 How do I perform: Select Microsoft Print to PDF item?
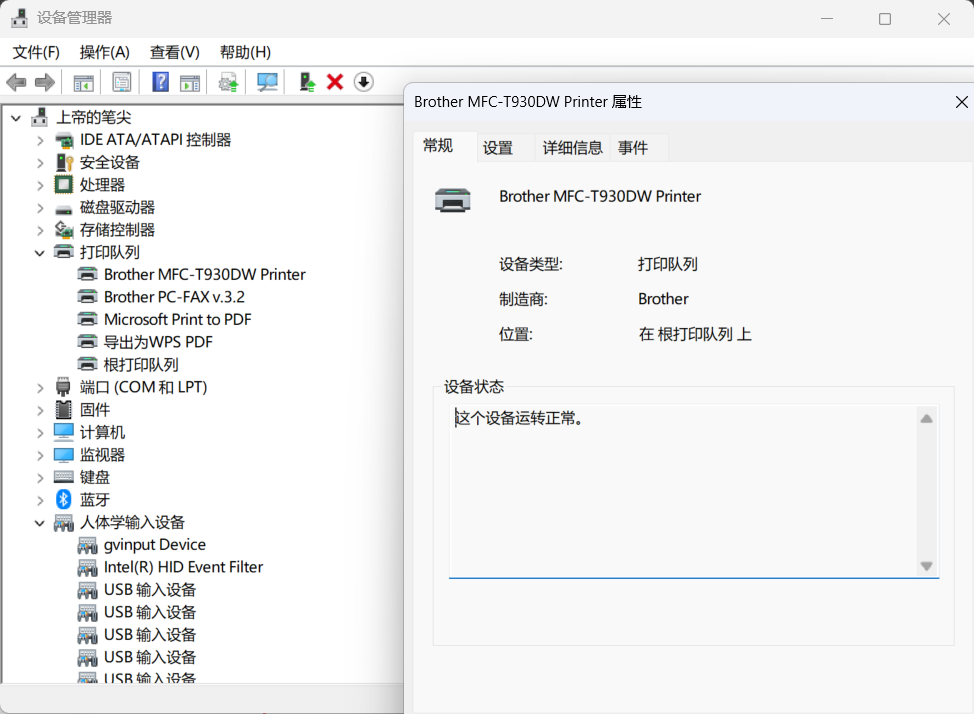point(178,319)
